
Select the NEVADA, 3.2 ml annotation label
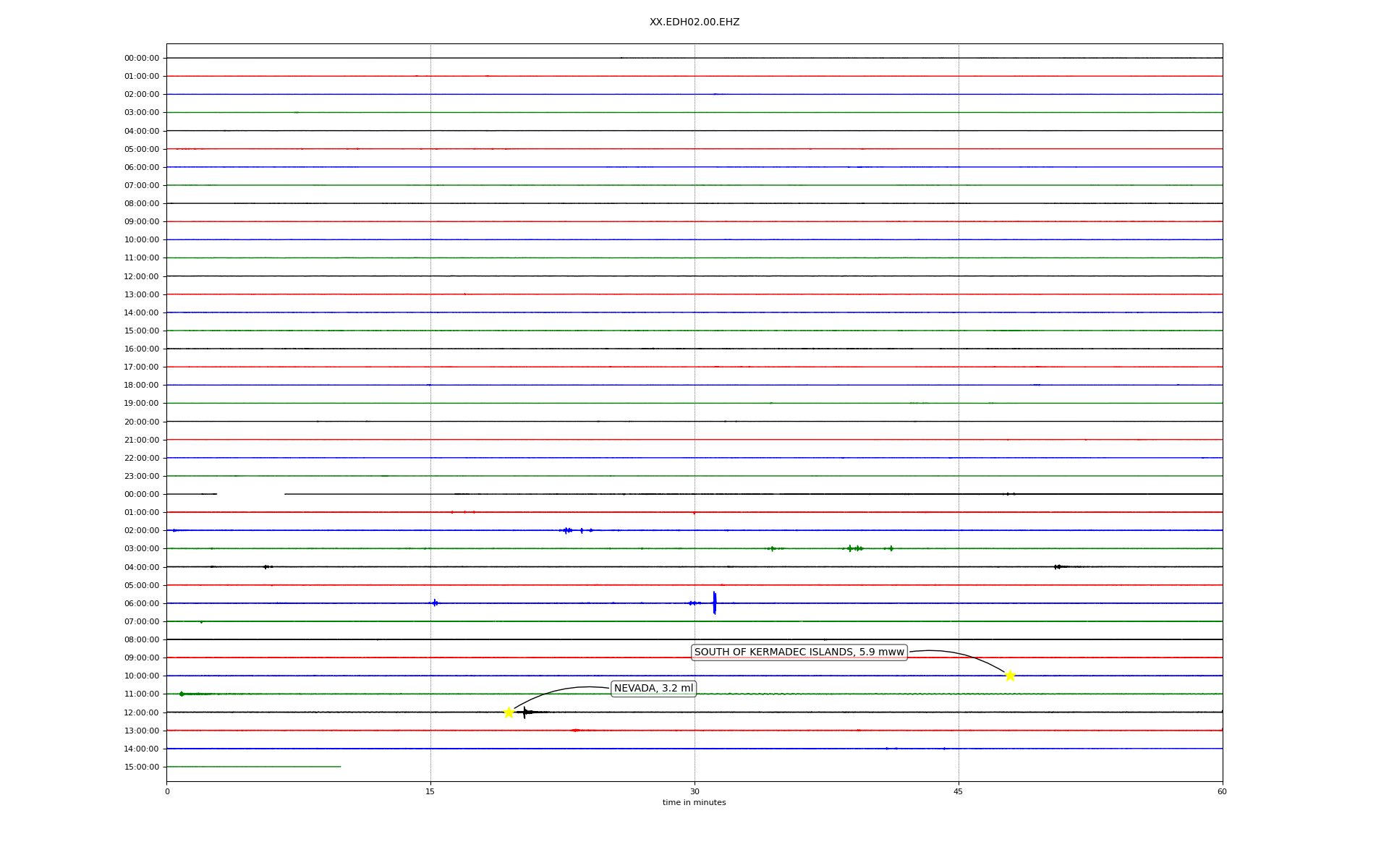point(653,688)
